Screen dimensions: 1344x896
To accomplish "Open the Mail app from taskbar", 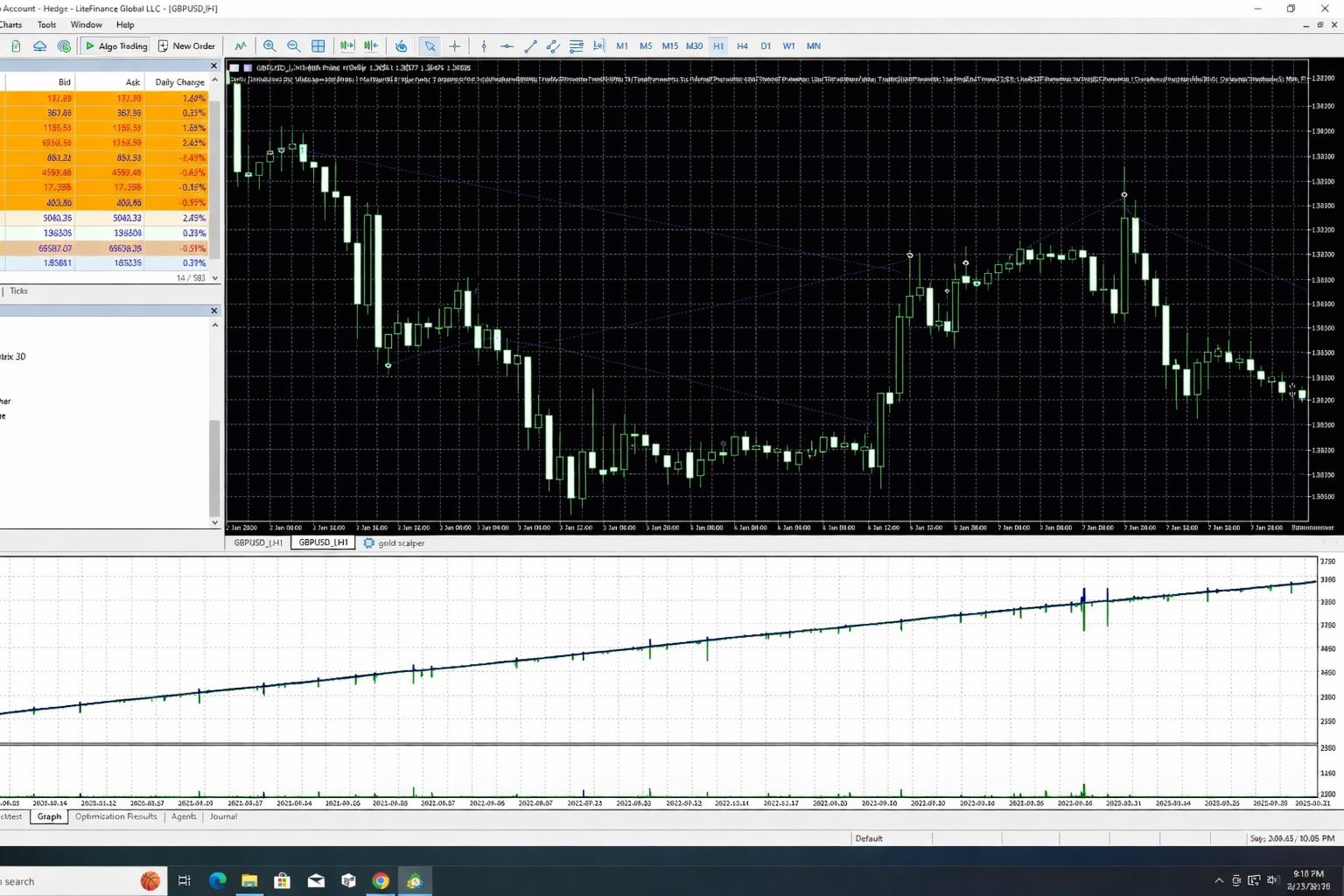I will pyautogui.click(x=316, y=880).
